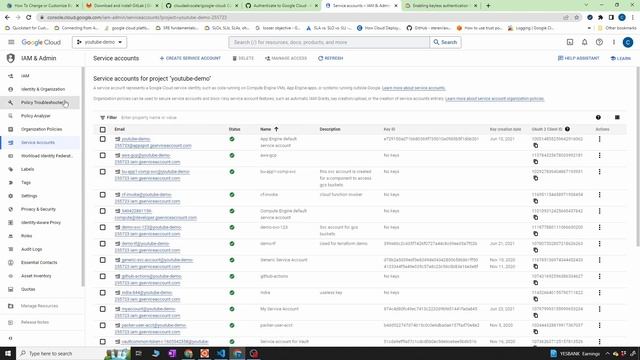640x360 pixels.
Task: Click the Search button in Cloud header
Action: pyautogui.click(x=445, y=42)
